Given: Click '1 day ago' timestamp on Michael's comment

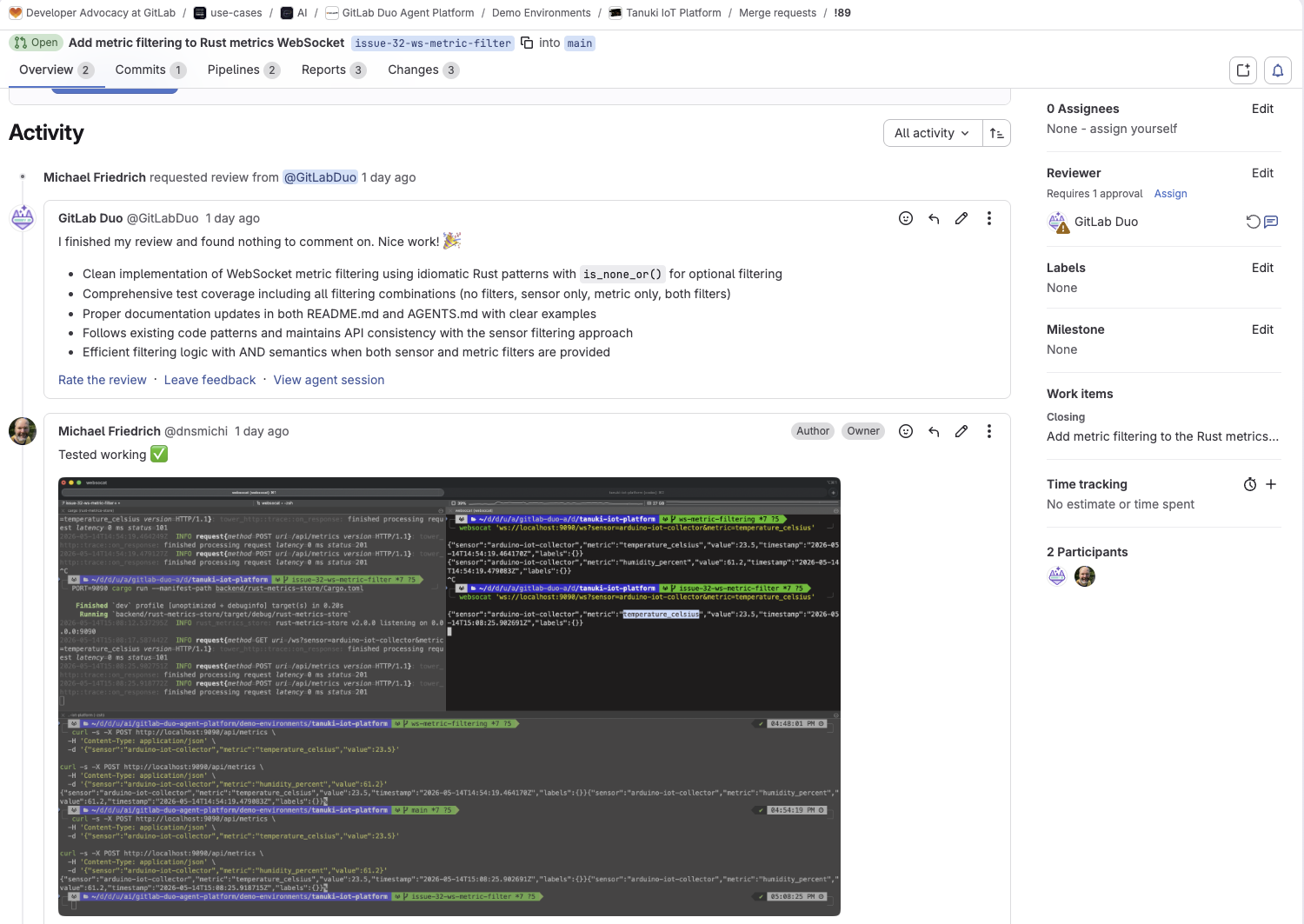Looking at the screenshot, I should point(262,431).
